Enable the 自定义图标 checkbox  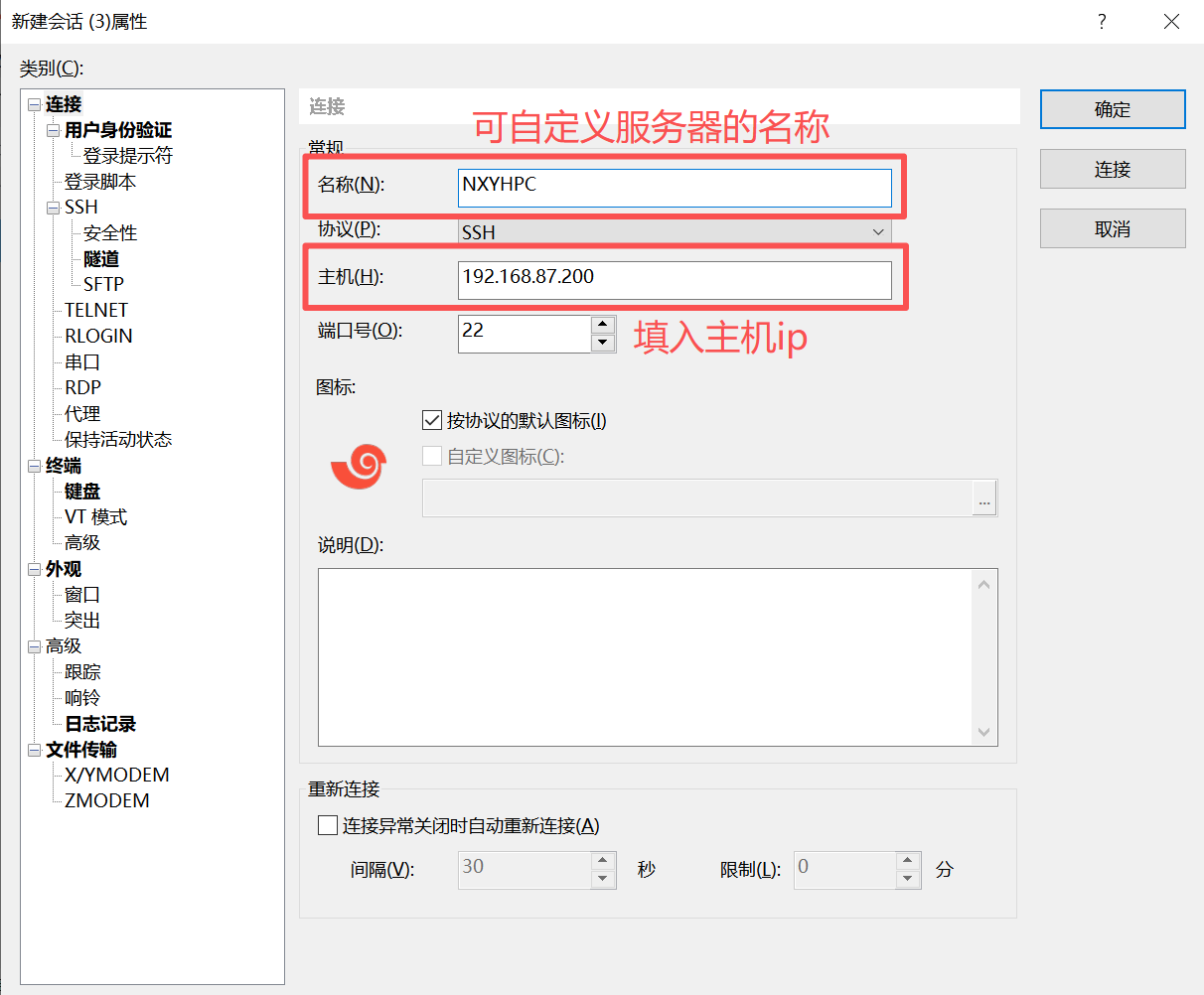tap(432, 456)
